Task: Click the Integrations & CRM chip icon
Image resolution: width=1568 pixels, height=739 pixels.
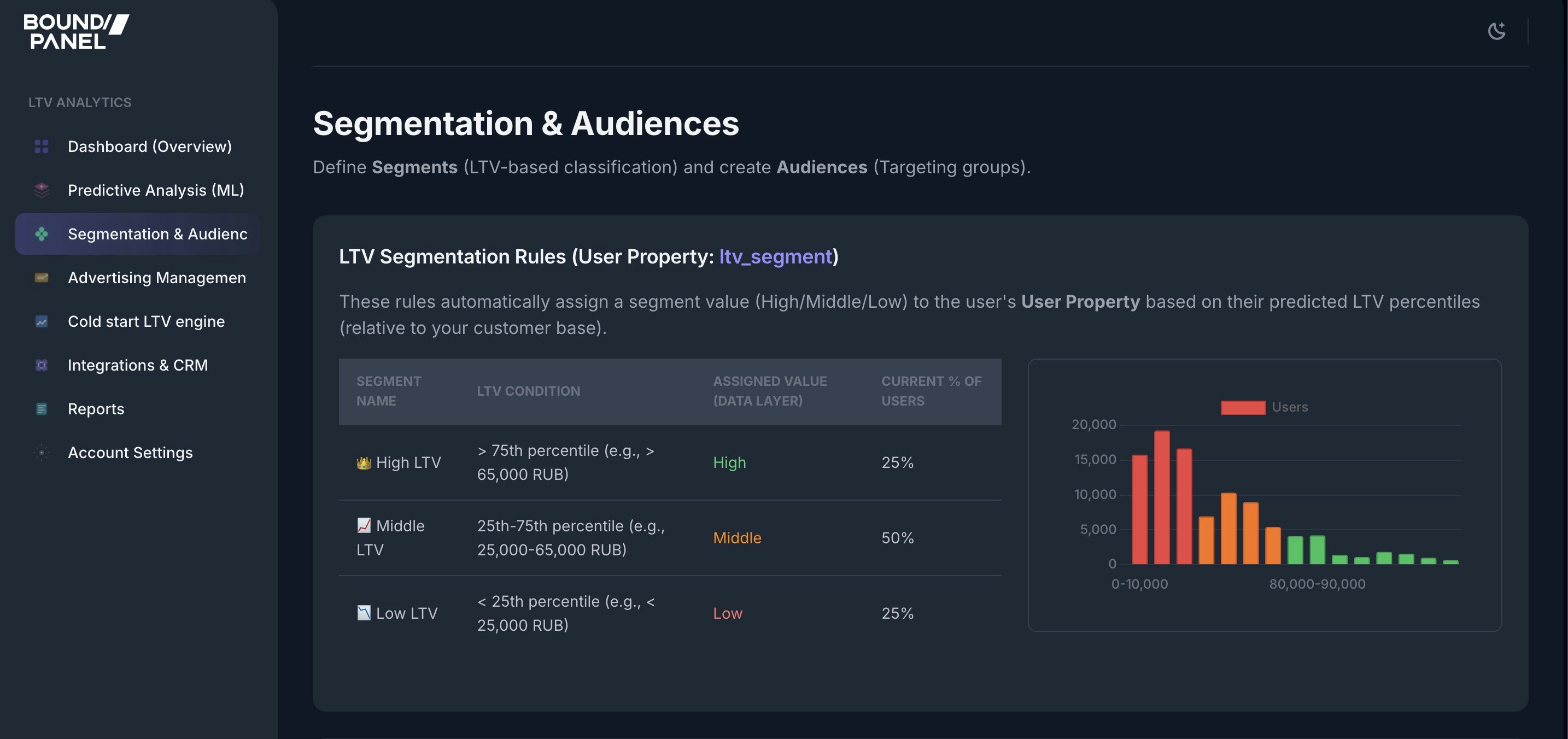Action: [42, 365]
